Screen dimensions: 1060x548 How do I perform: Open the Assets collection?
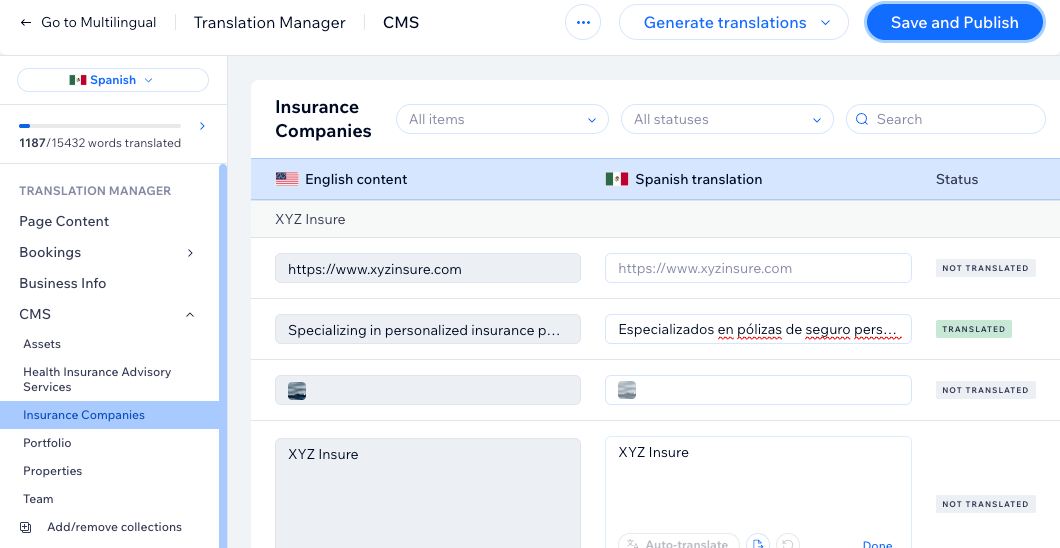tap(42, 344)
